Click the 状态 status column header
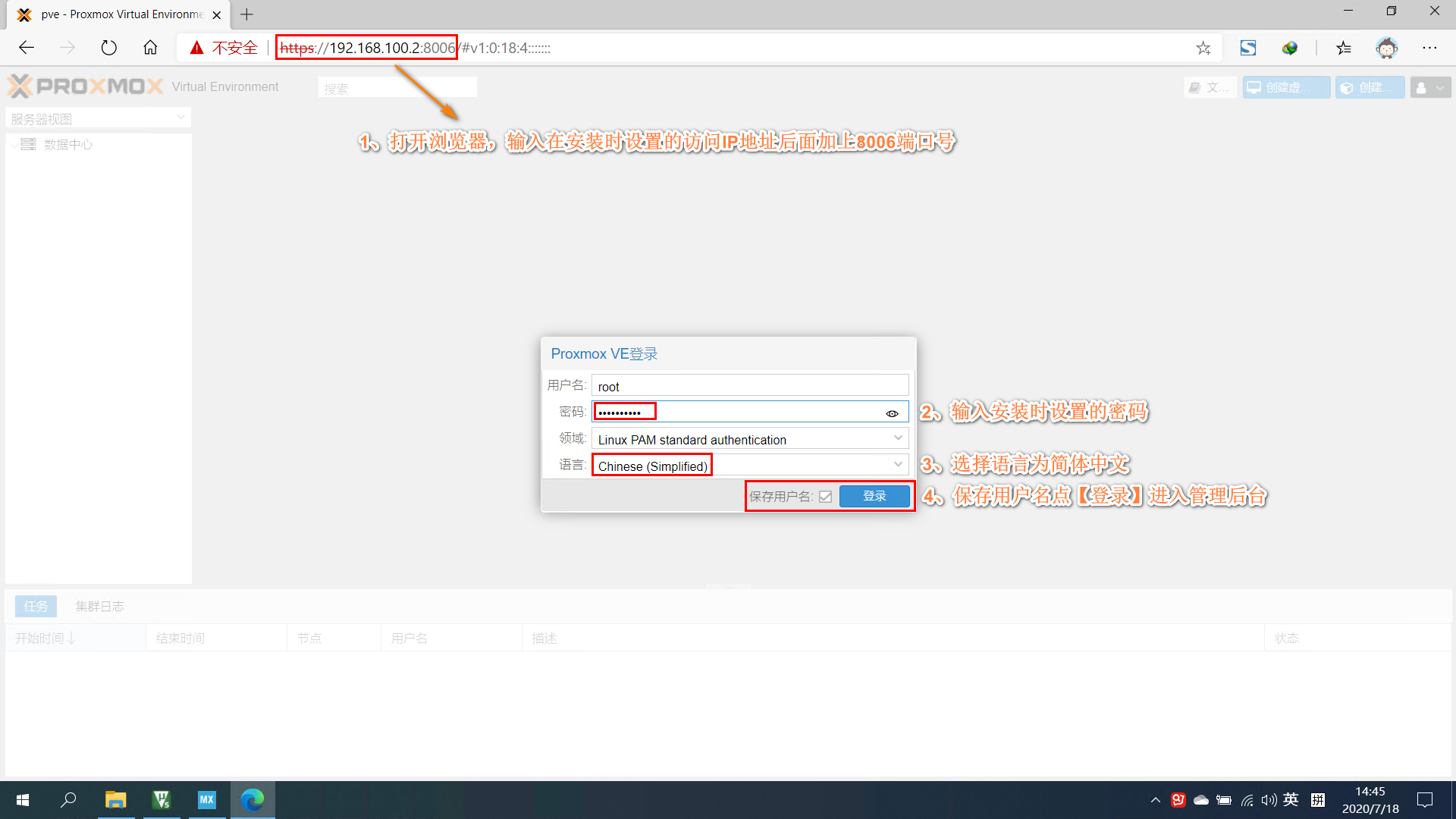Viewport: 1456px width, 819px height. pos(1357,638)
